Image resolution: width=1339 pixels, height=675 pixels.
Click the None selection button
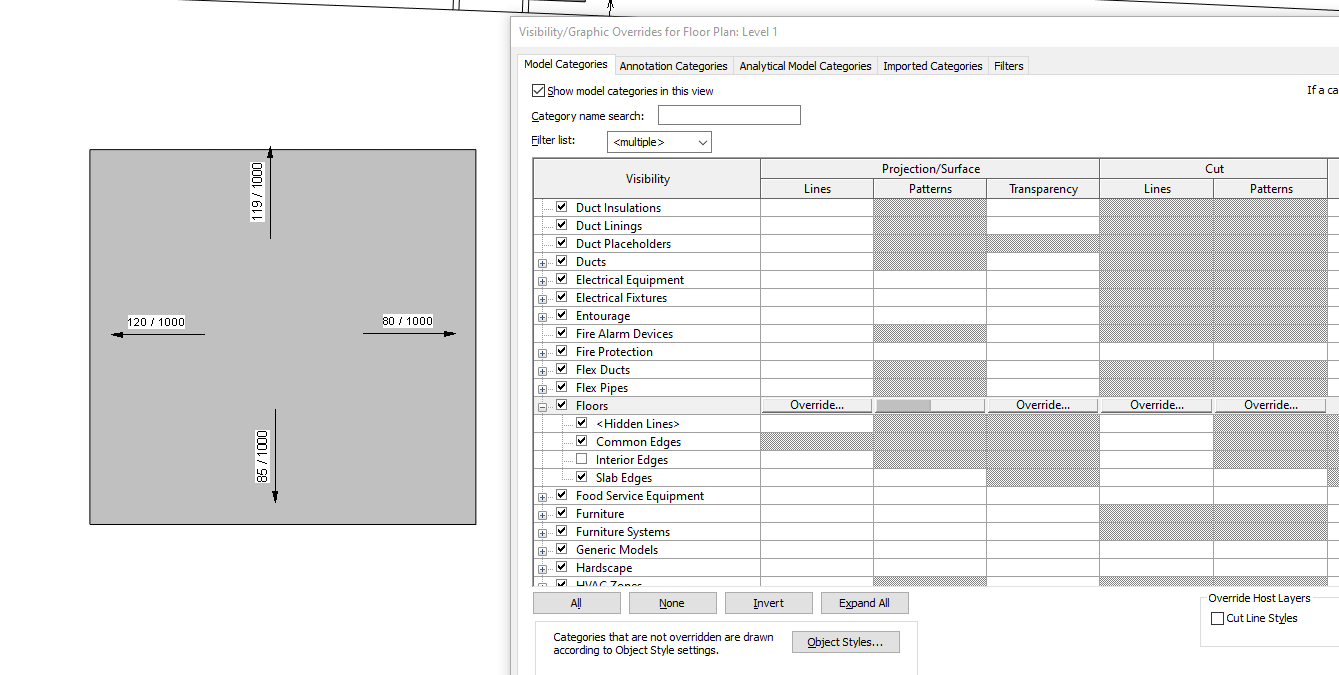tap(672, 603)
